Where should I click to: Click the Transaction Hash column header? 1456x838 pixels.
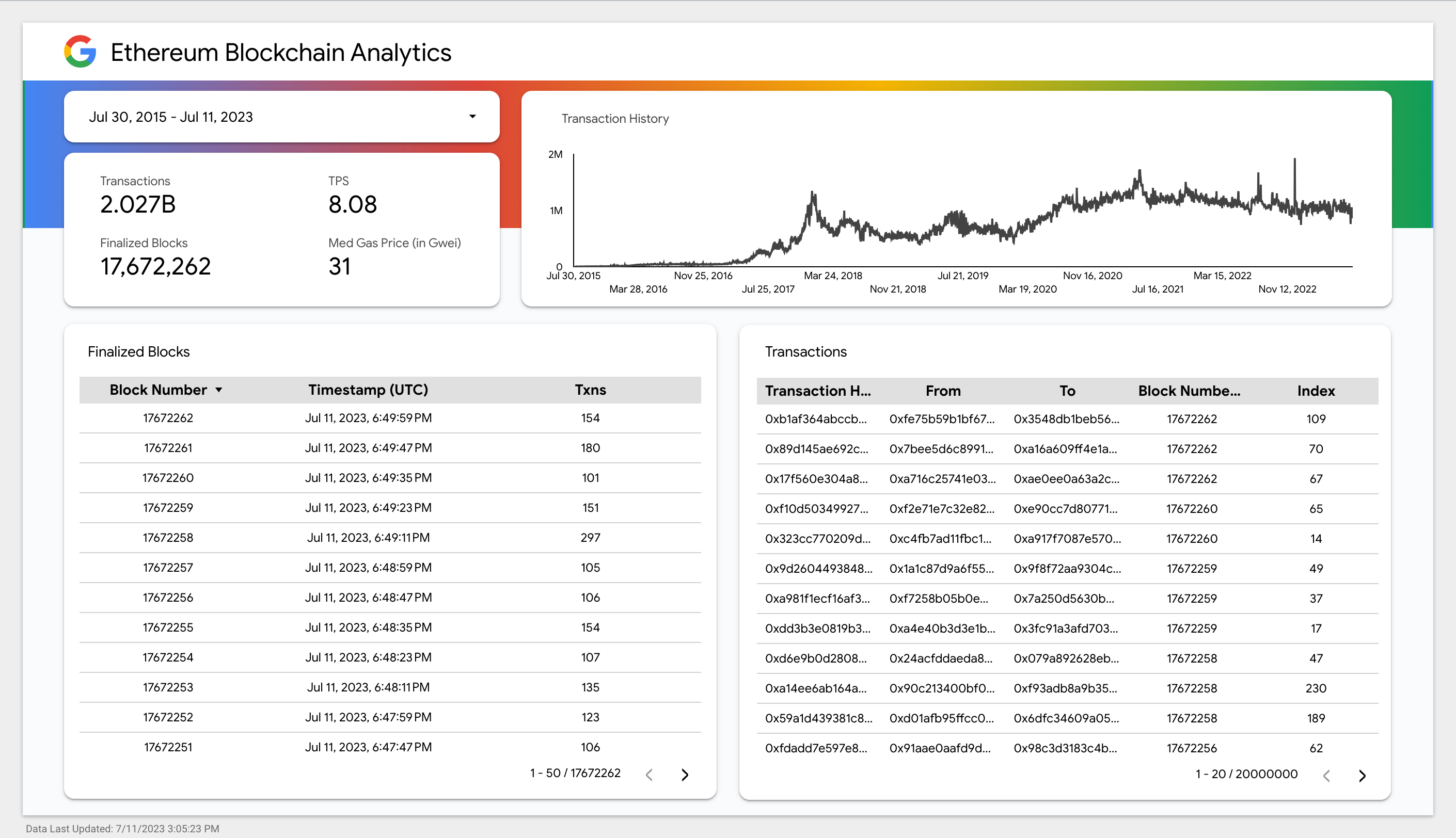pyautogui.click(x=817, y=391)
